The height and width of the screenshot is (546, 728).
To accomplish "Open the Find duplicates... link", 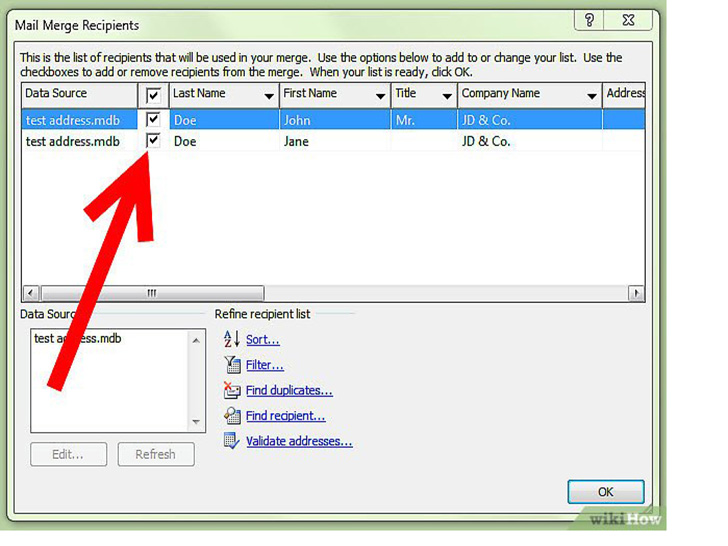I will pyautogui.click(x=289, y=390).
